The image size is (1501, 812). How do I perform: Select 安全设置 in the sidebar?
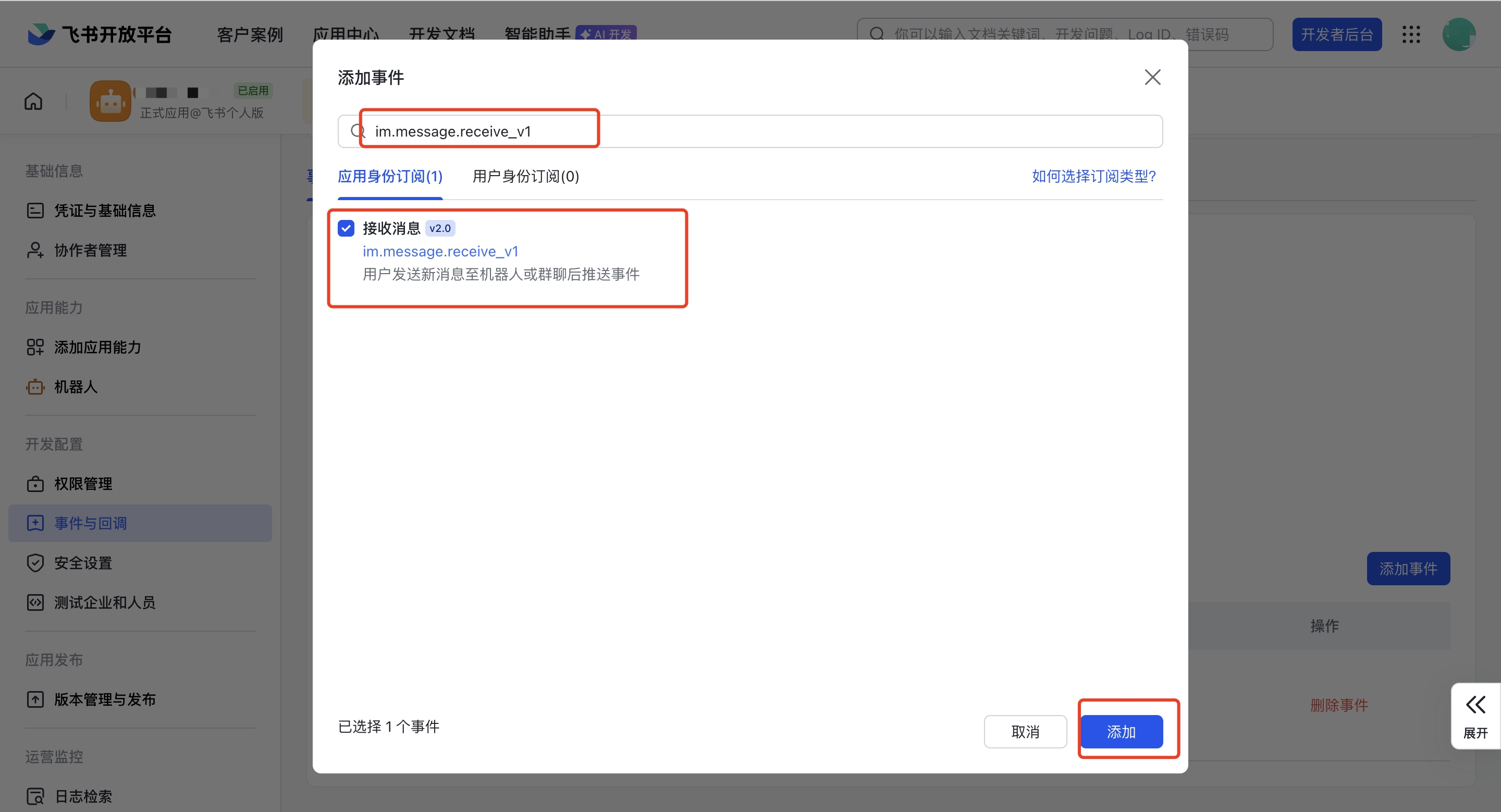point(83,563)
